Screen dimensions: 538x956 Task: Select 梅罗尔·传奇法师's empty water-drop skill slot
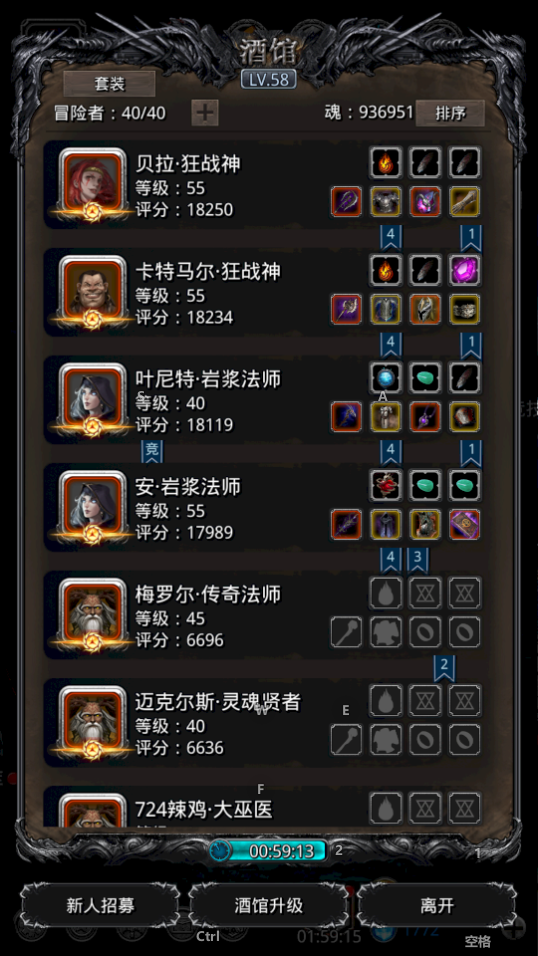tap(386, 592)
